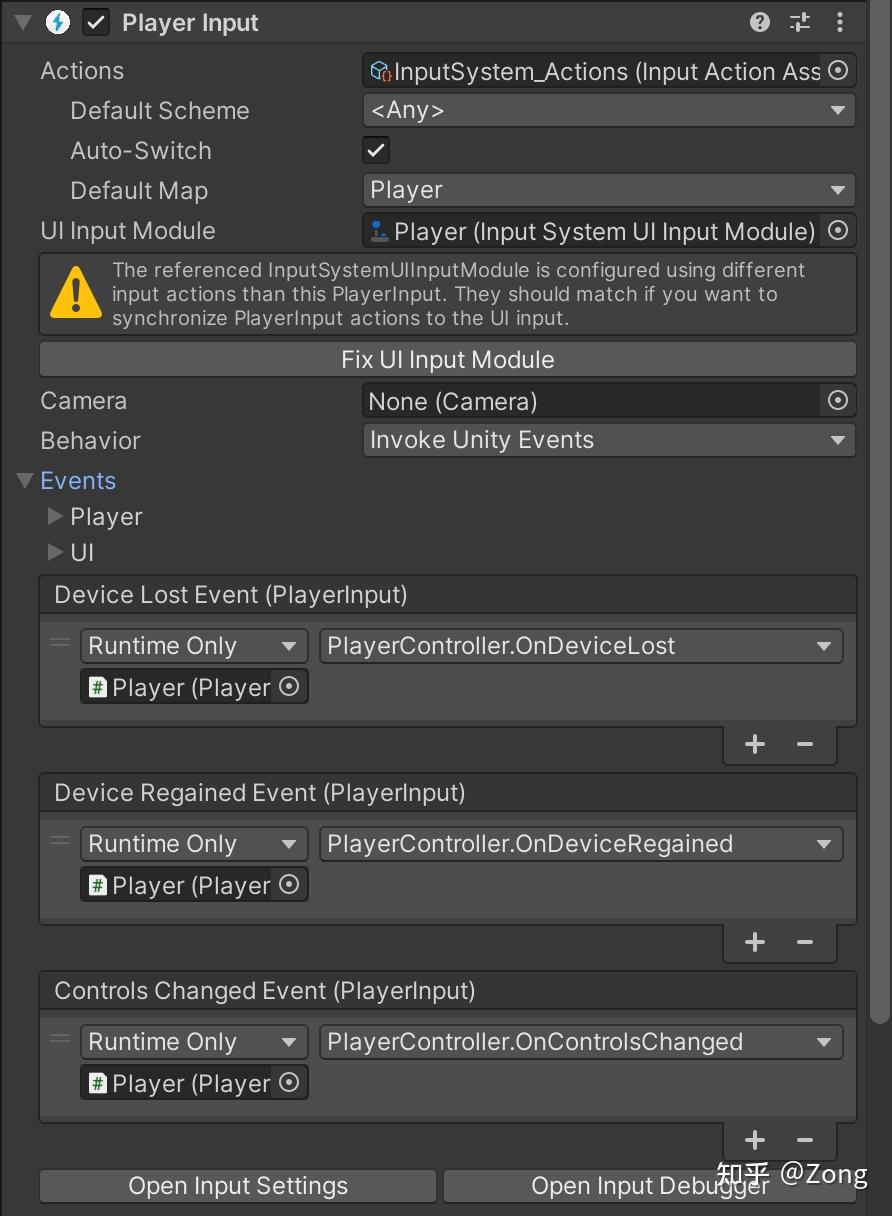Image resolution: width=892 pixels, height=1216 pixels.
Task: Click the Player Input component lightning icon
Action: [x=57, y=22]
